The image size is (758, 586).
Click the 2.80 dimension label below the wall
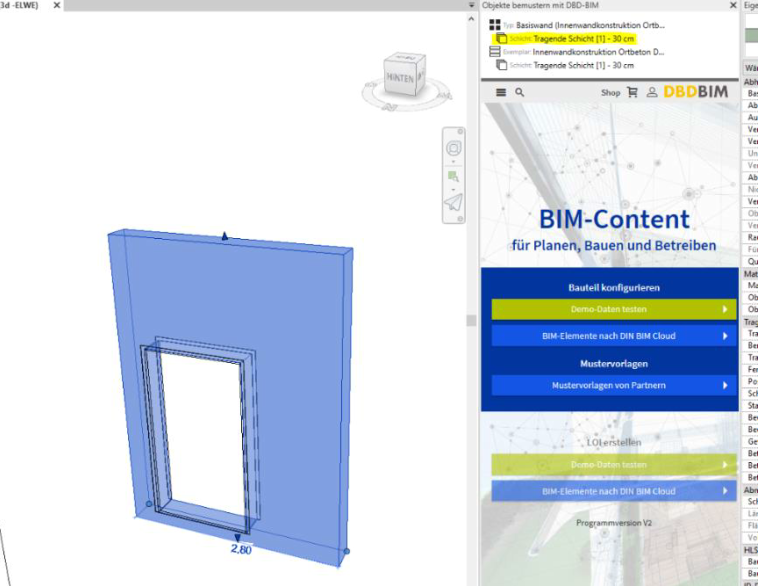(x=241, y=549)
